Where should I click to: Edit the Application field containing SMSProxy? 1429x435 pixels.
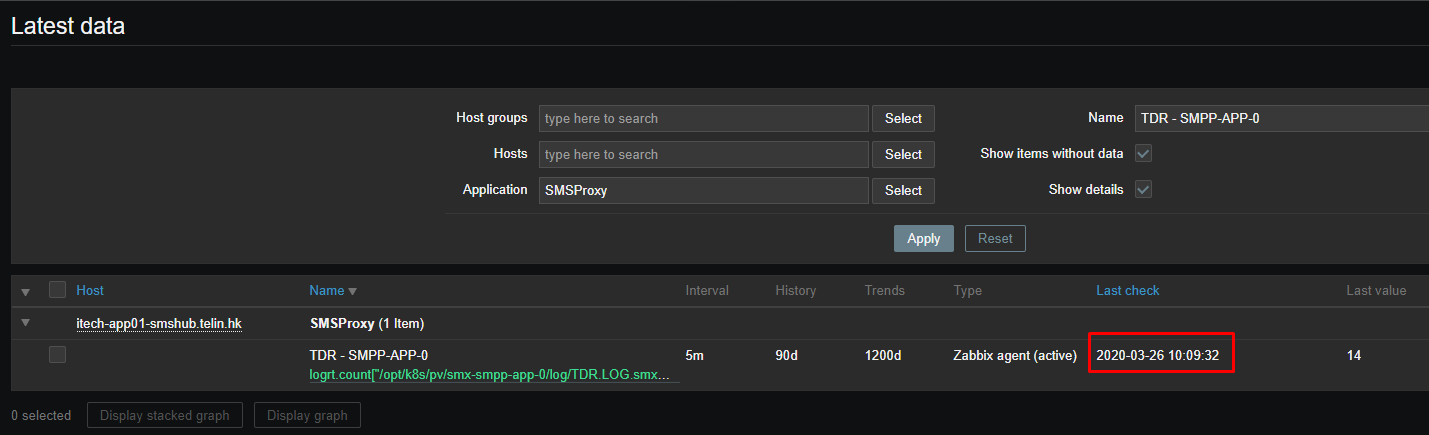(703, 190)
